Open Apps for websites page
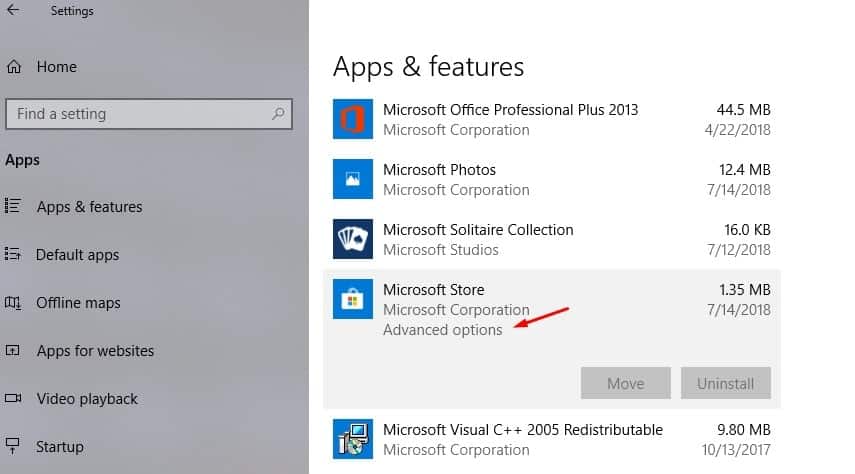Screen dimensions: 855x474 click(95, 351)
